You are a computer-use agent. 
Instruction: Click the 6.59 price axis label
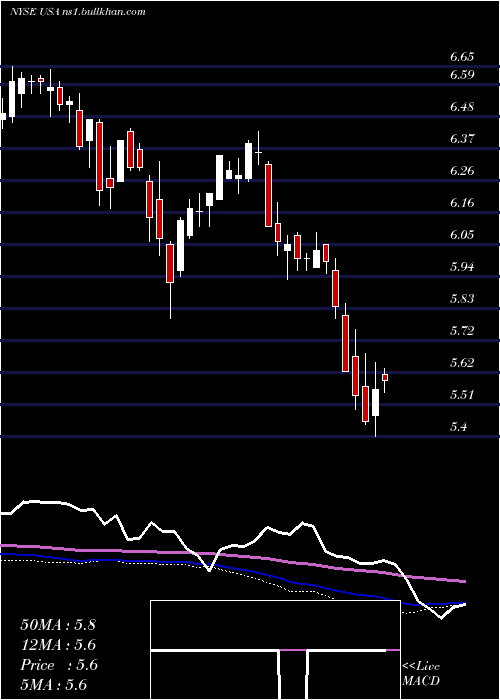point(462,75)
